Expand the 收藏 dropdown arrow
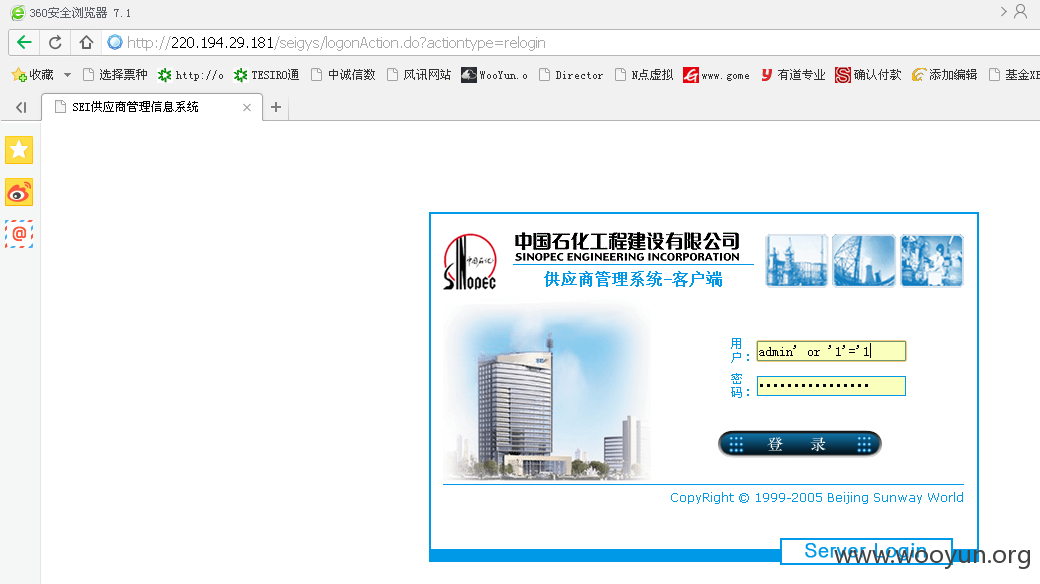This screenshot has height=584, width=1040. [67, 75]
